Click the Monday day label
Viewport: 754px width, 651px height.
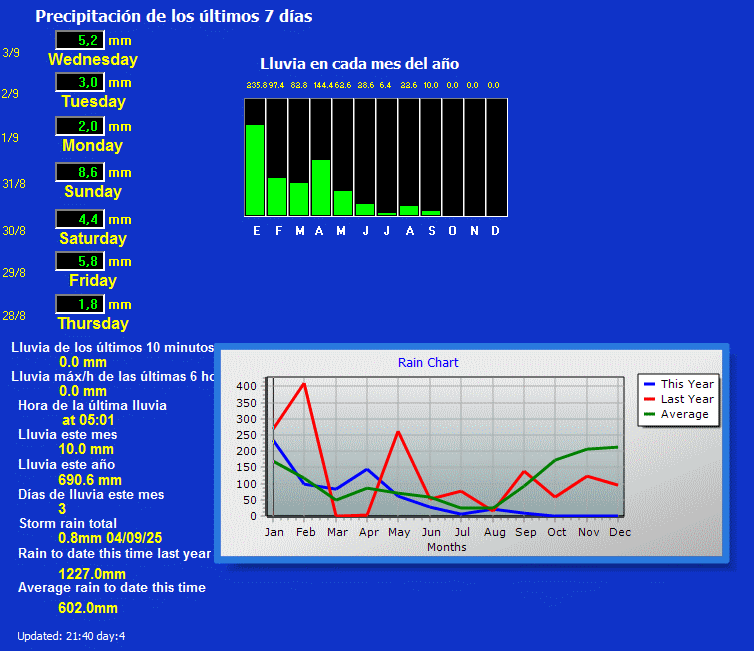[92, 145]
